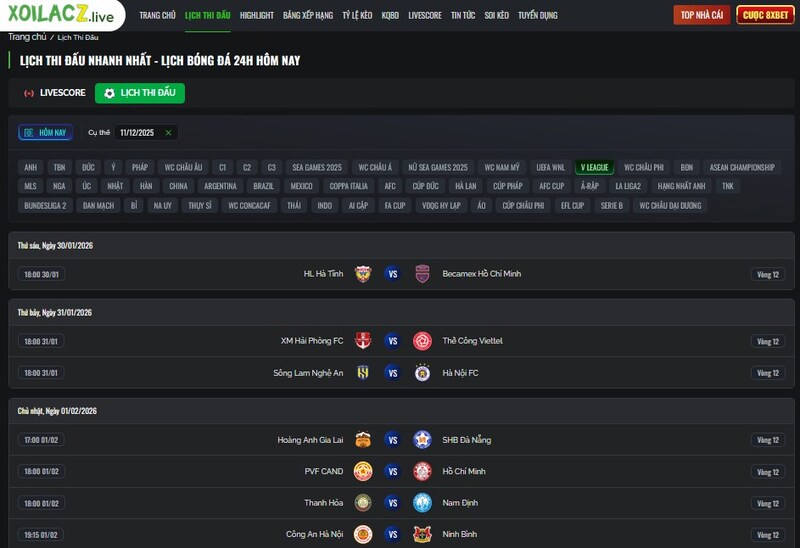Click the Hoàng Anh Gia Lai badge
Viewport: 800px width, 548px height.
[x=363, y=440]
